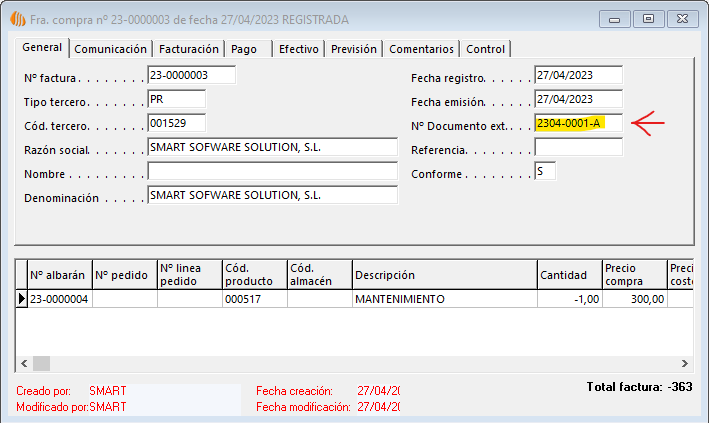This screenshot has width=709, height=423.
Task: Maximize the invoice window
Action: click(x=649, y=19)
